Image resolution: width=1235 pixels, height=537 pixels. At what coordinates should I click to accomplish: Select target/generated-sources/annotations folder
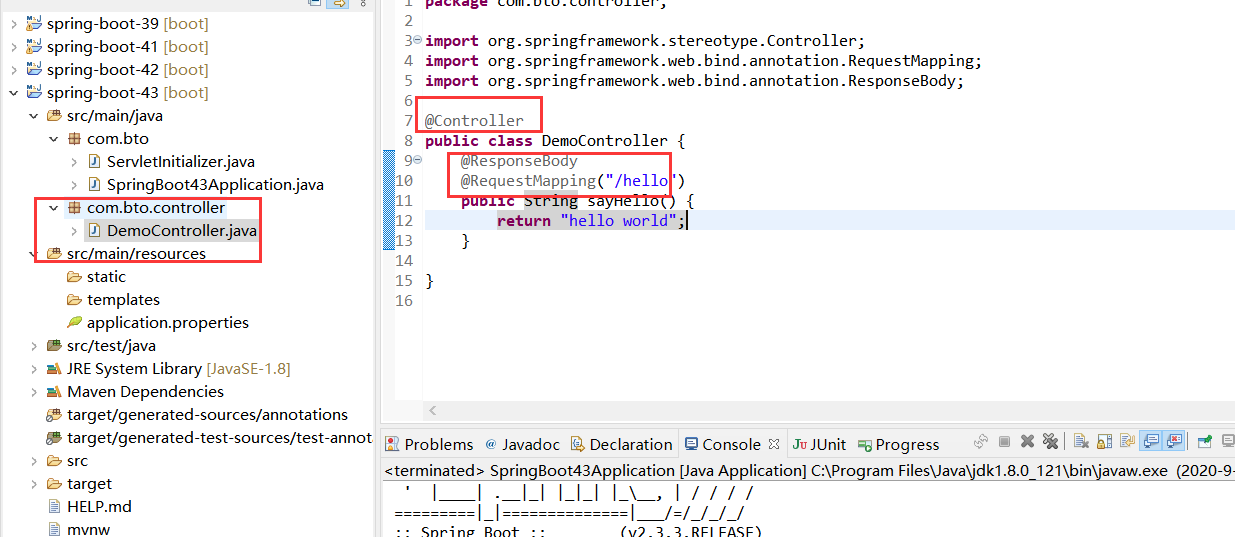click(207, 414)
